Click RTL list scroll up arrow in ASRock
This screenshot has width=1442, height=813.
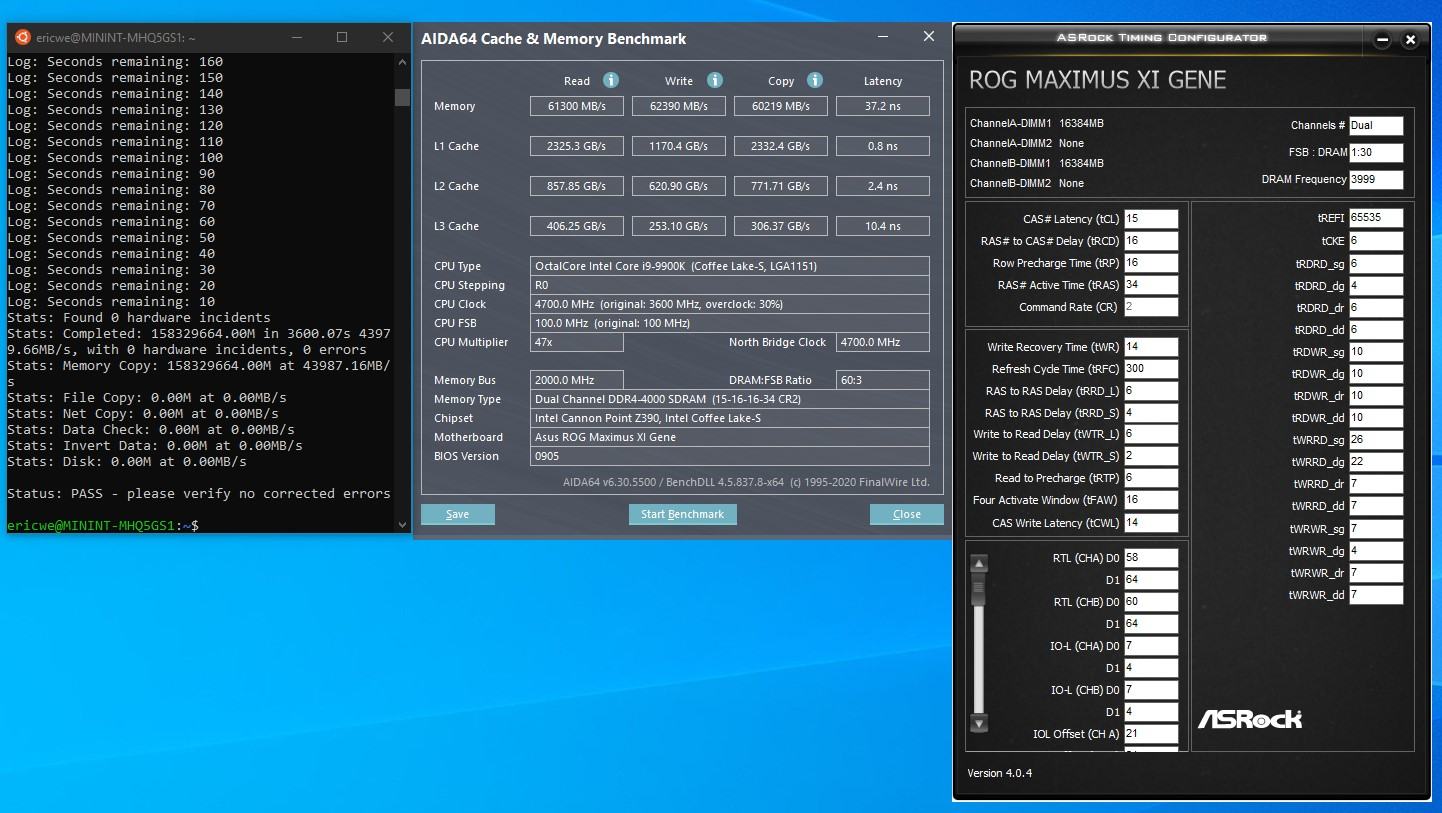click(979, 564)
